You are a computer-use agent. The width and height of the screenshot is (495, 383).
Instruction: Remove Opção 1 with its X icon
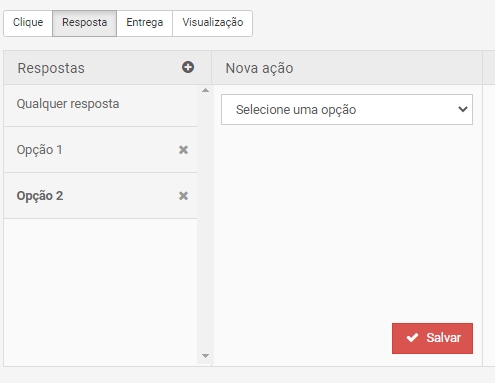[x=183, y=150]
